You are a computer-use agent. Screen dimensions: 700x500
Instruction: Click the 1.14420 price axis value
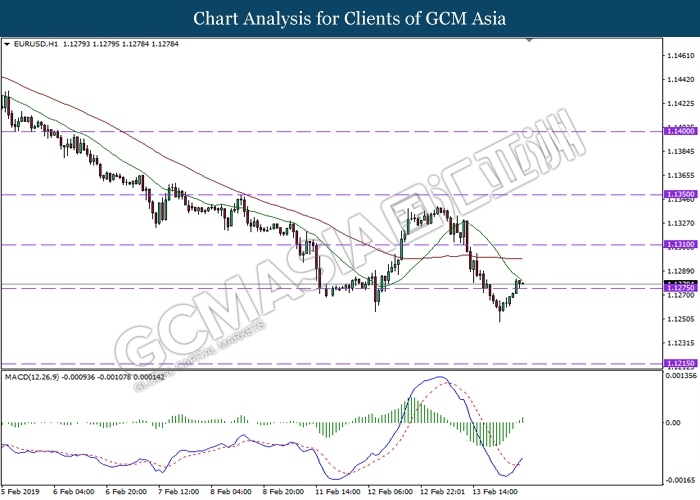click(x=681, y=79)
